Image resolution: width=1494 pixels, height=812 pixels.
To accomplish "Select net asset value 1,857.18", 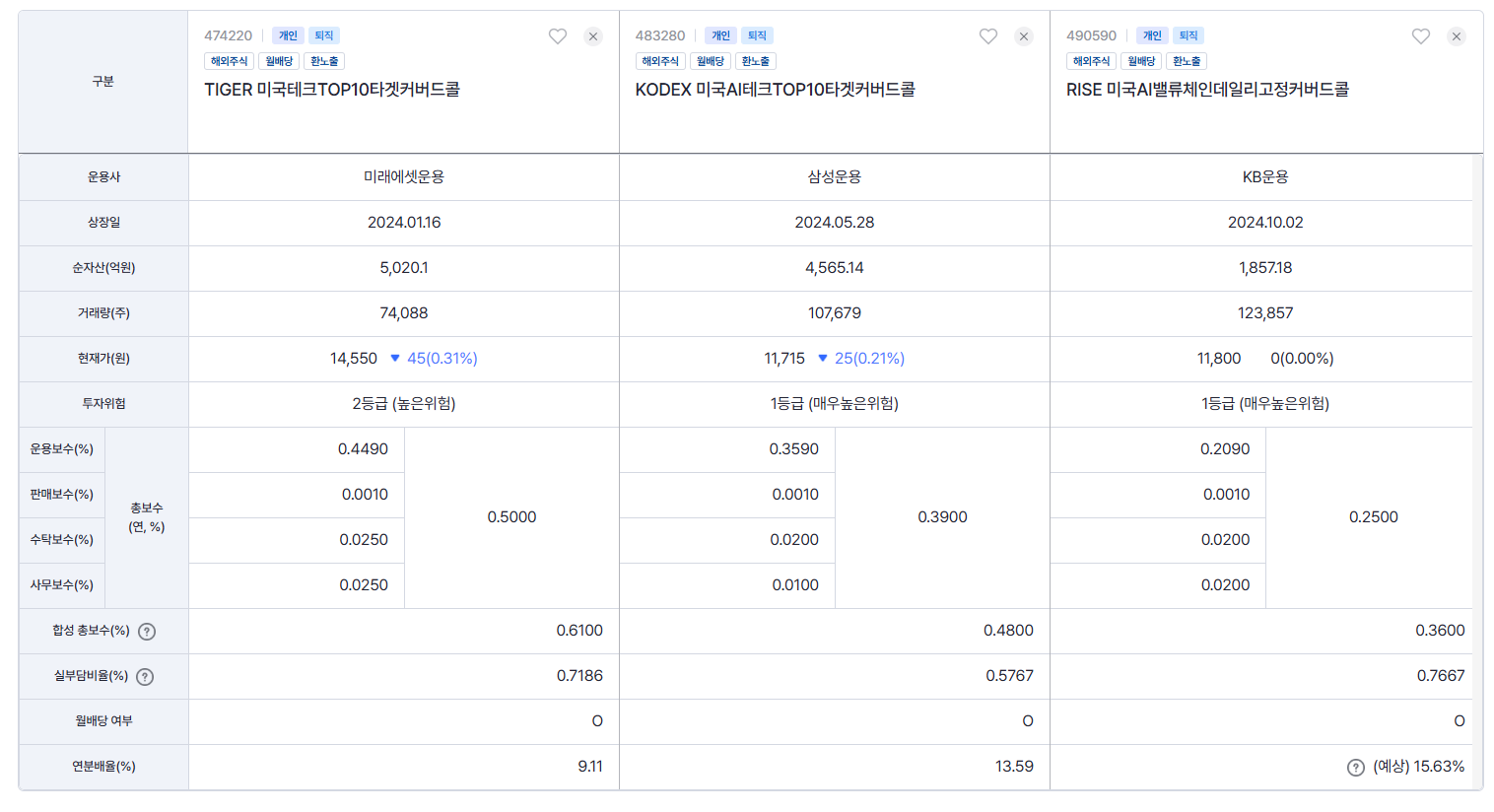I will click(x=1265, y=268).
